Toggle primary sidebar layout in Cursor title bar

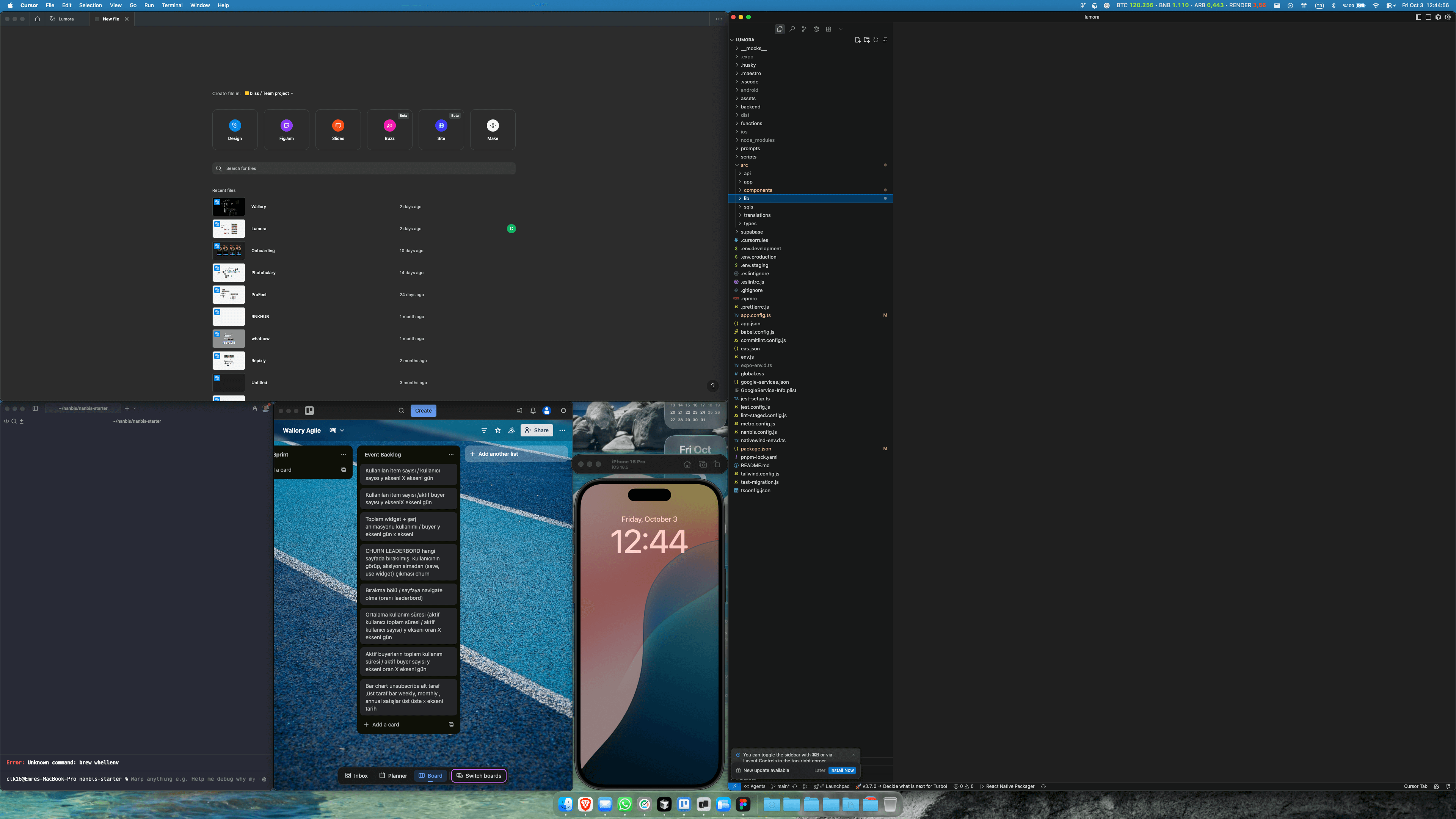point(1418,17)
